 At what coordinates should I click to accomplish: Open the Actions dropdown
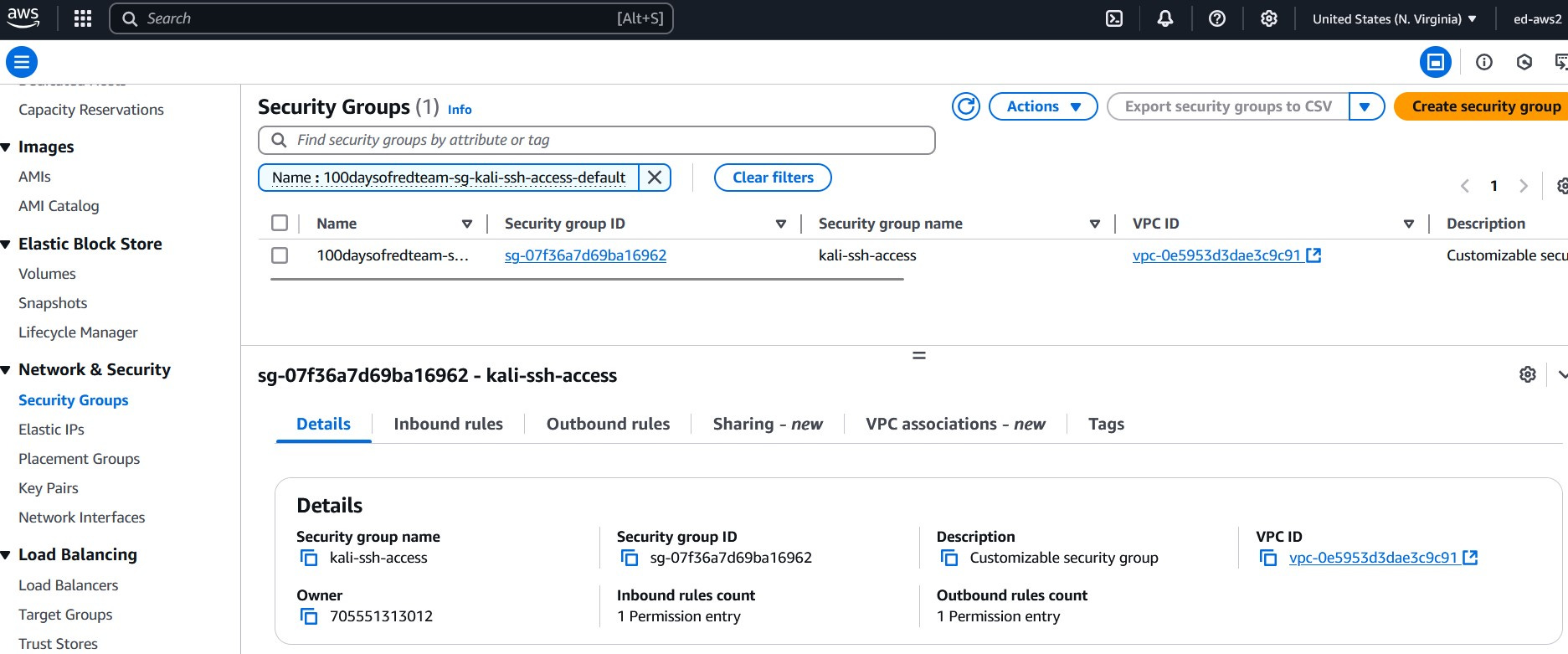click(x=1043, y=106)
